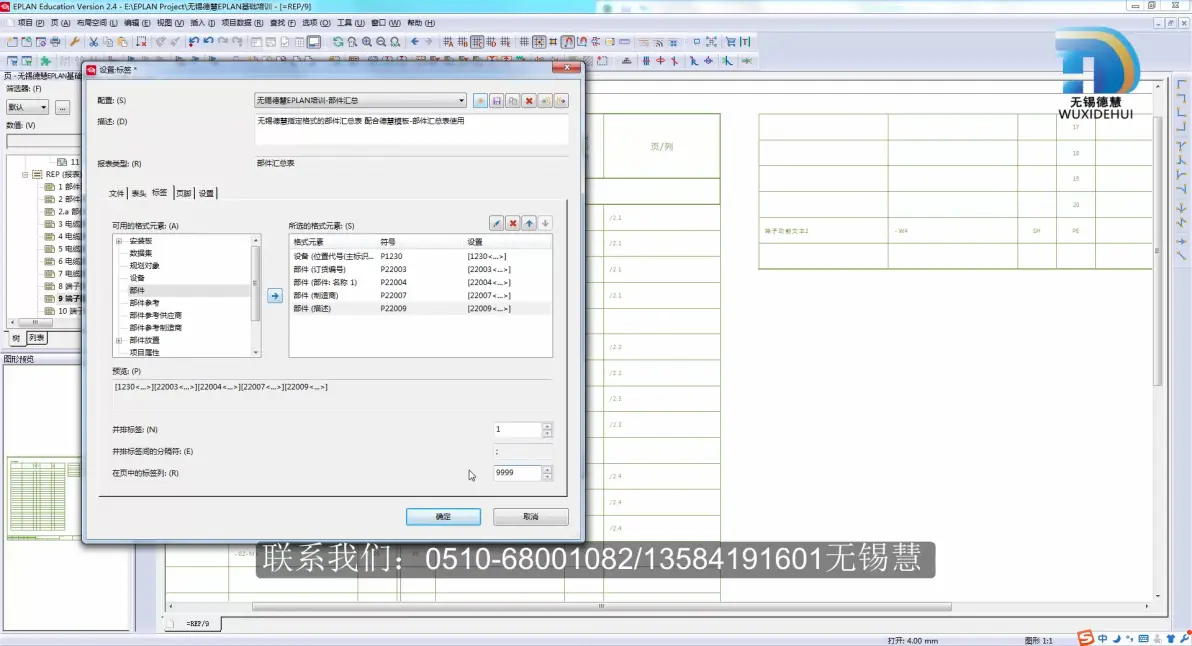This screenshot has height=646, width=1192.
Task: Select the 设备 row with symbol P1230
Action: [x=420, y=256]
